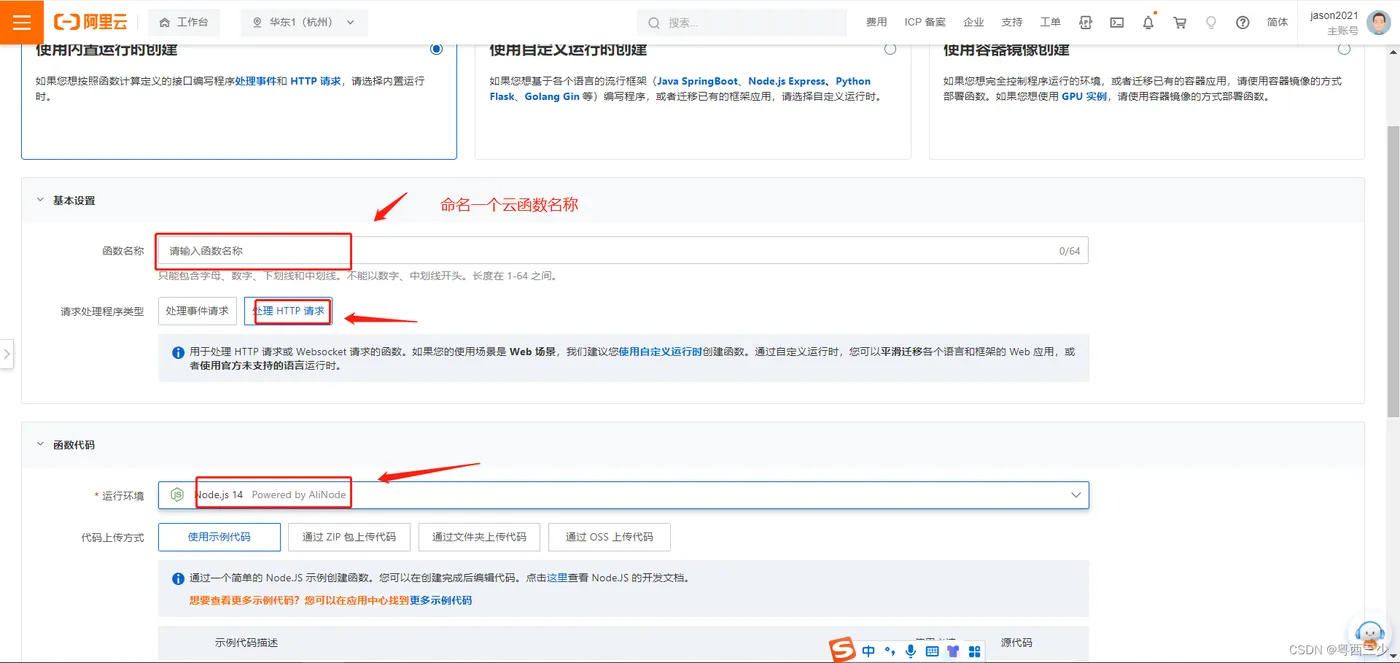This screenshot has width=1400, height=663.
Task: Follow the GPU 实例 link
Action: 1084,97
